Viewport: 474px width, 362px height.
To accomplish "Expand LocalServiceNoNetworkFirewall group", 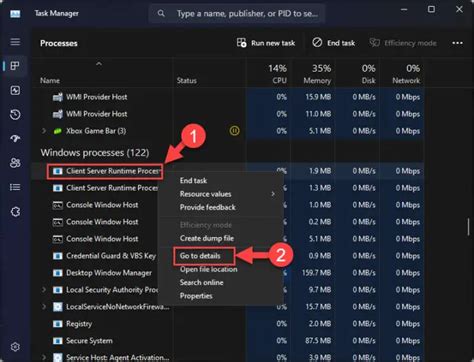I will (44, 307).
